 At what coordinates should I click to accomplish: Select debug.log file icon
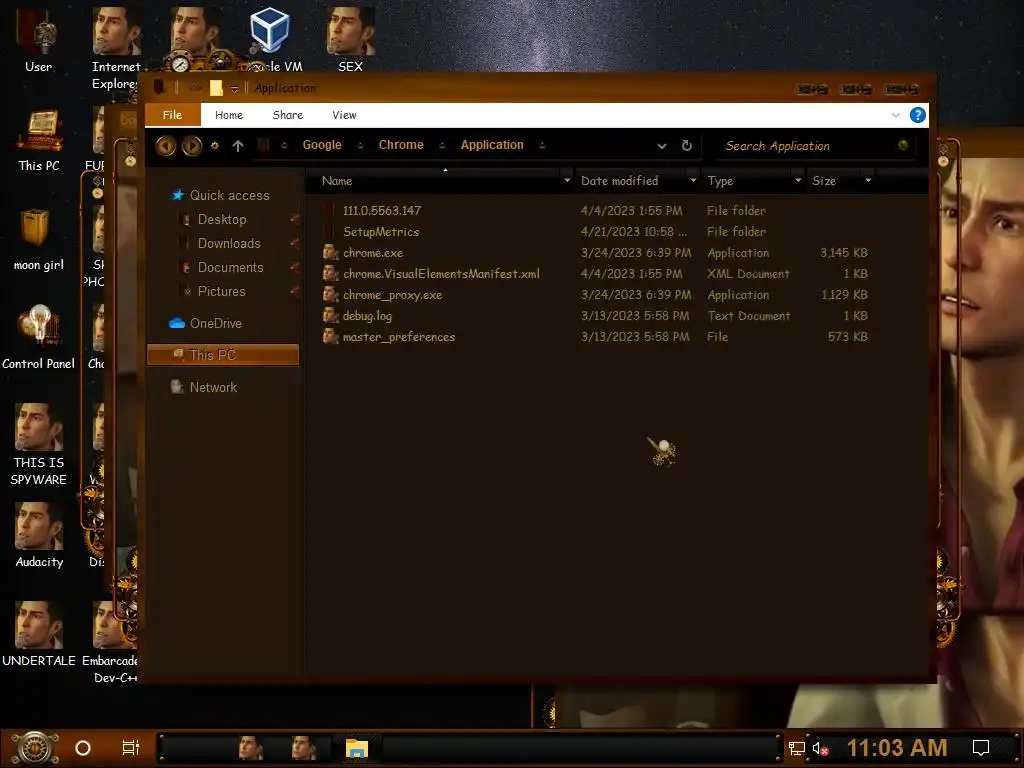click(x=330, y=315)
